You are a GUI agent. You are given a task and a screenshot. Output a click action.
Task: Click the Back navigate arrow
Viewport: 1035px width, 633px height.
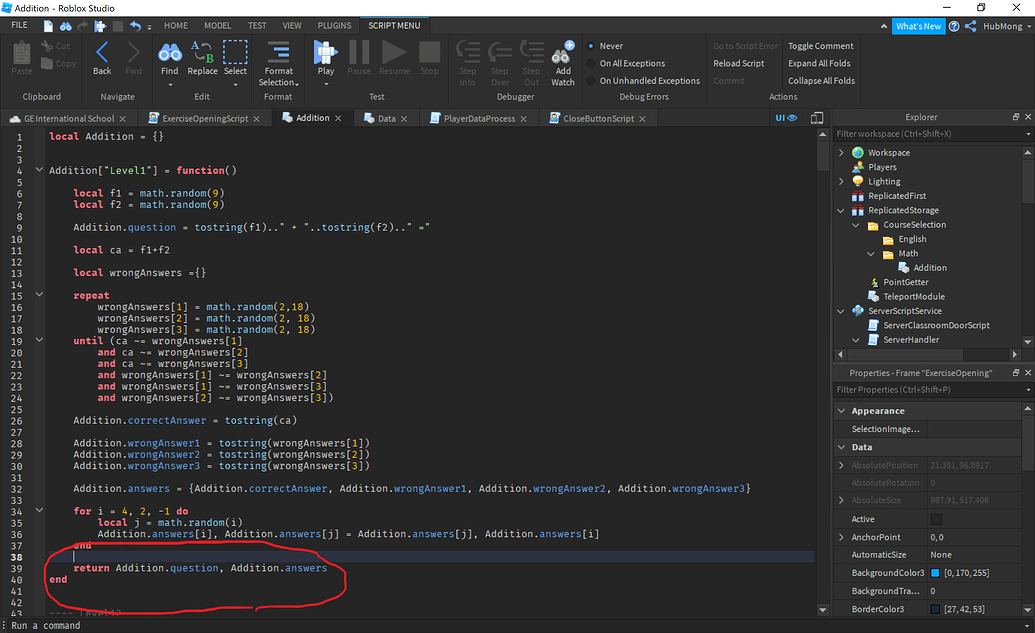tap(102, 53)
